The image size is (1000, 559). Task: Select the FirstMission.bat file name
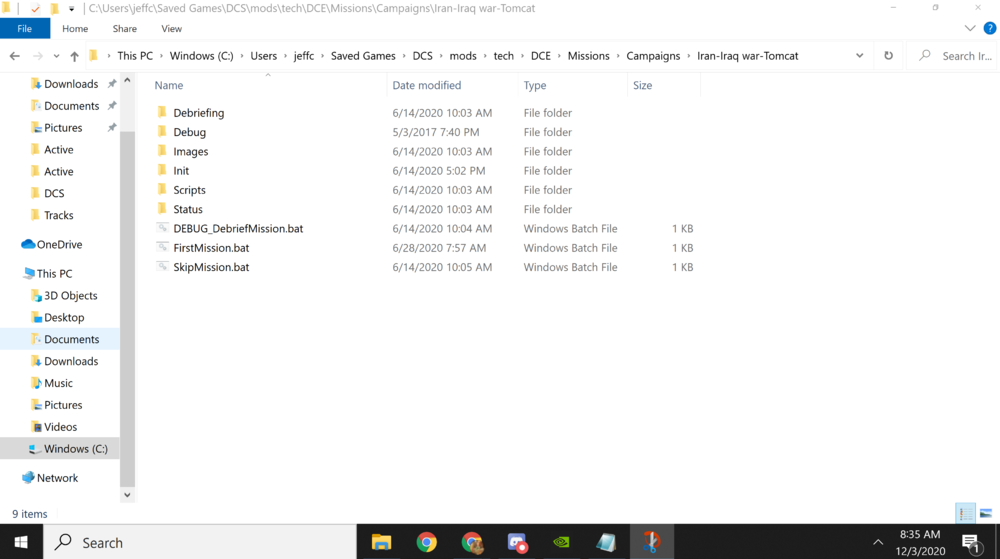[x=211, y=247]
